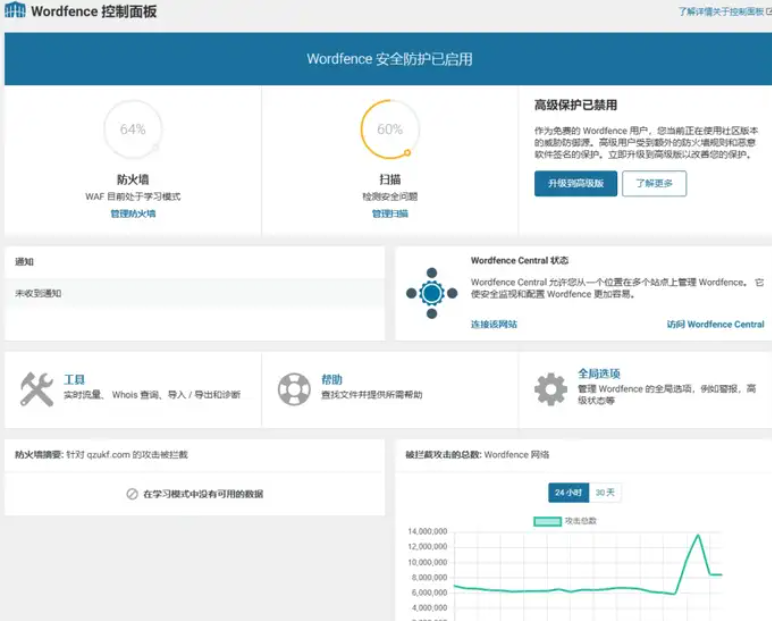Open the 连接该网站 link

click(x=494, y=324)
